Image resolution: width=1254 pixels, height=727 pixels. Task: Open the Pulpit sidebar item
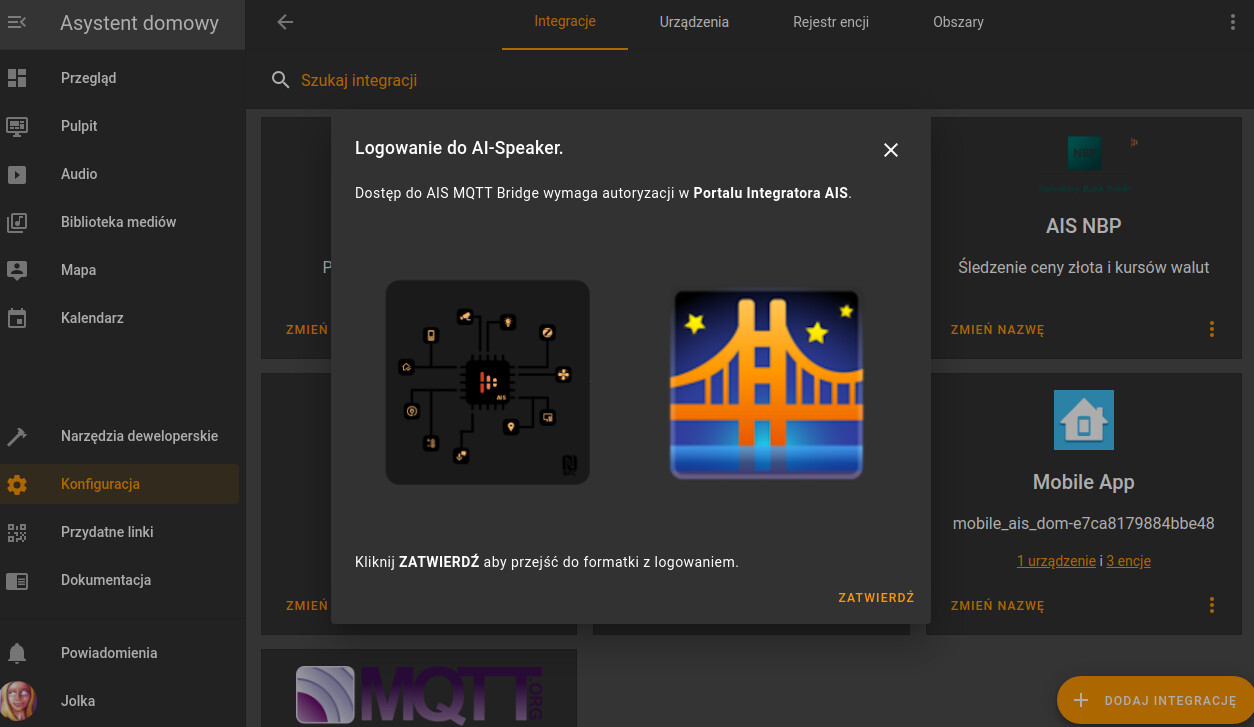pyautogui.click(x=120, y=126)
